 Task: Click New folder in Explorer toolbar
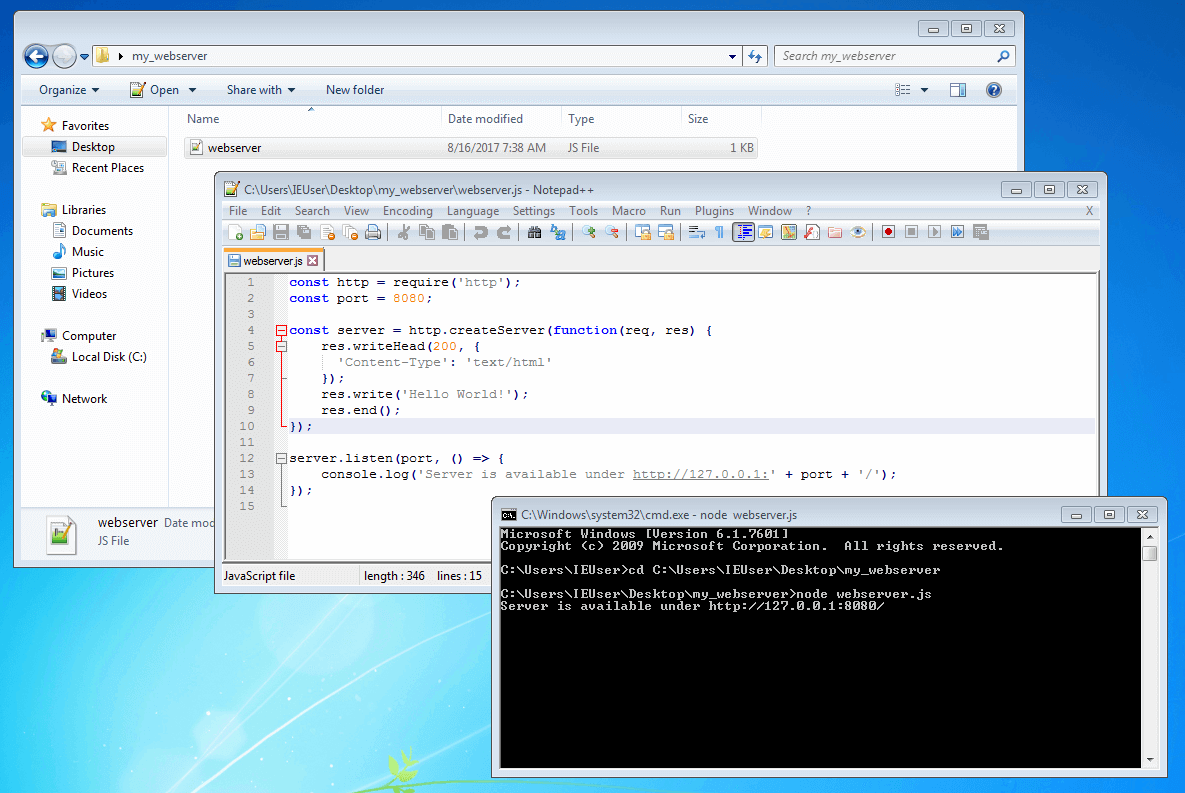pos(355,90)
